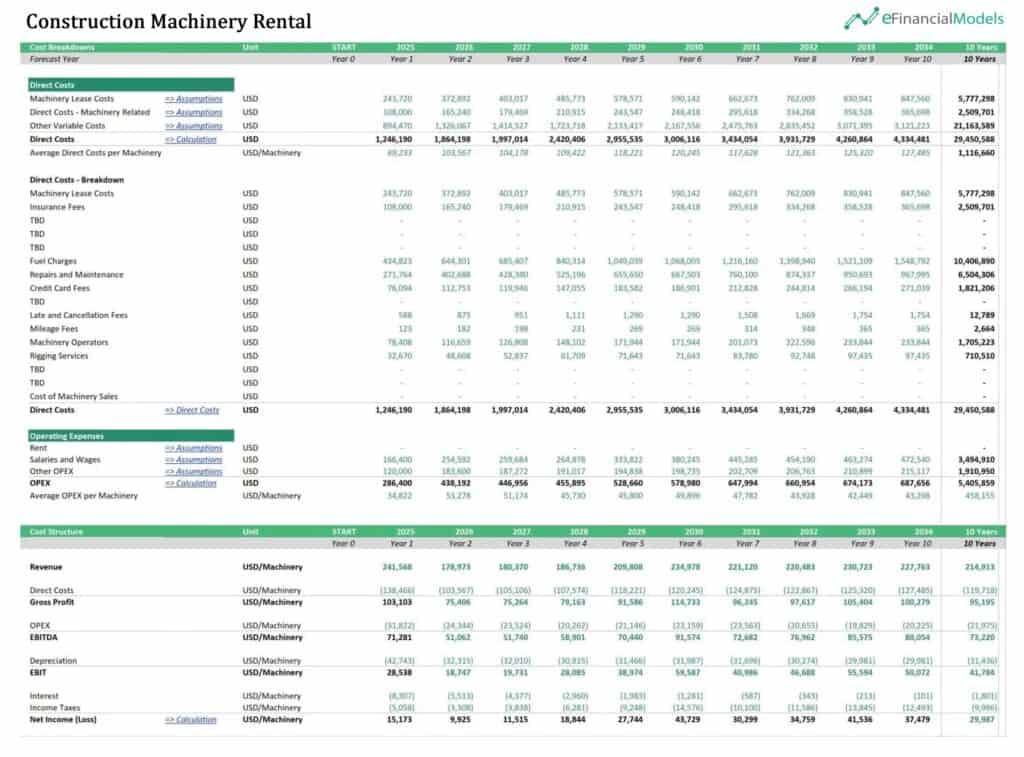The height and width of the screenshot is (757, 1024).
Task: Select the Machinery Operators row label
Action: (69, 342)
